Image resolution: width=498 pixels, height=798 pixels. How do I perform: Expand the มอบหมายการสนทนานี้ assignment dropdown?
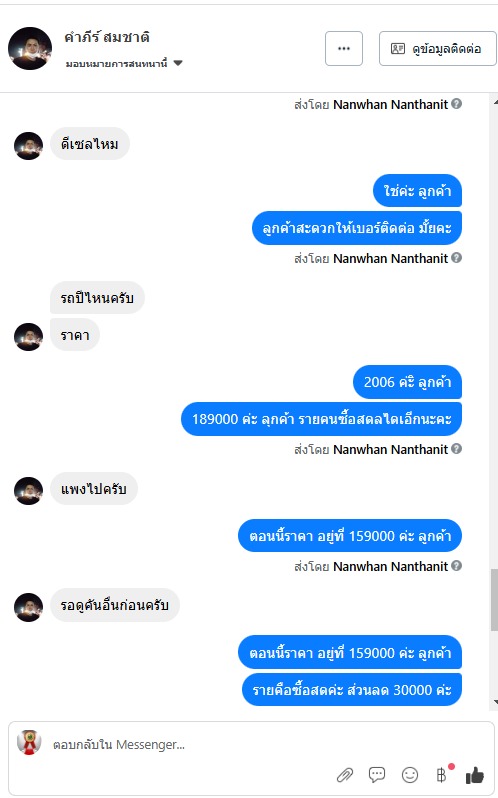point(124,64)
